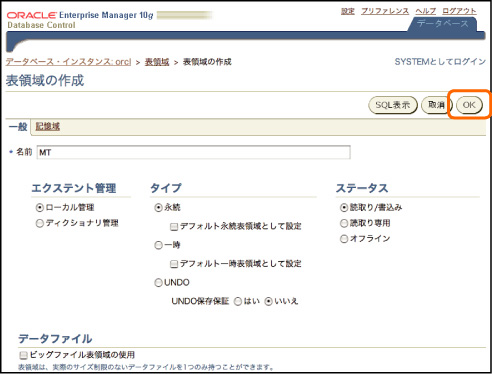Screen dimensions: 492x374
Task: Click the SQL表示 button
Action: coord(393,105)
